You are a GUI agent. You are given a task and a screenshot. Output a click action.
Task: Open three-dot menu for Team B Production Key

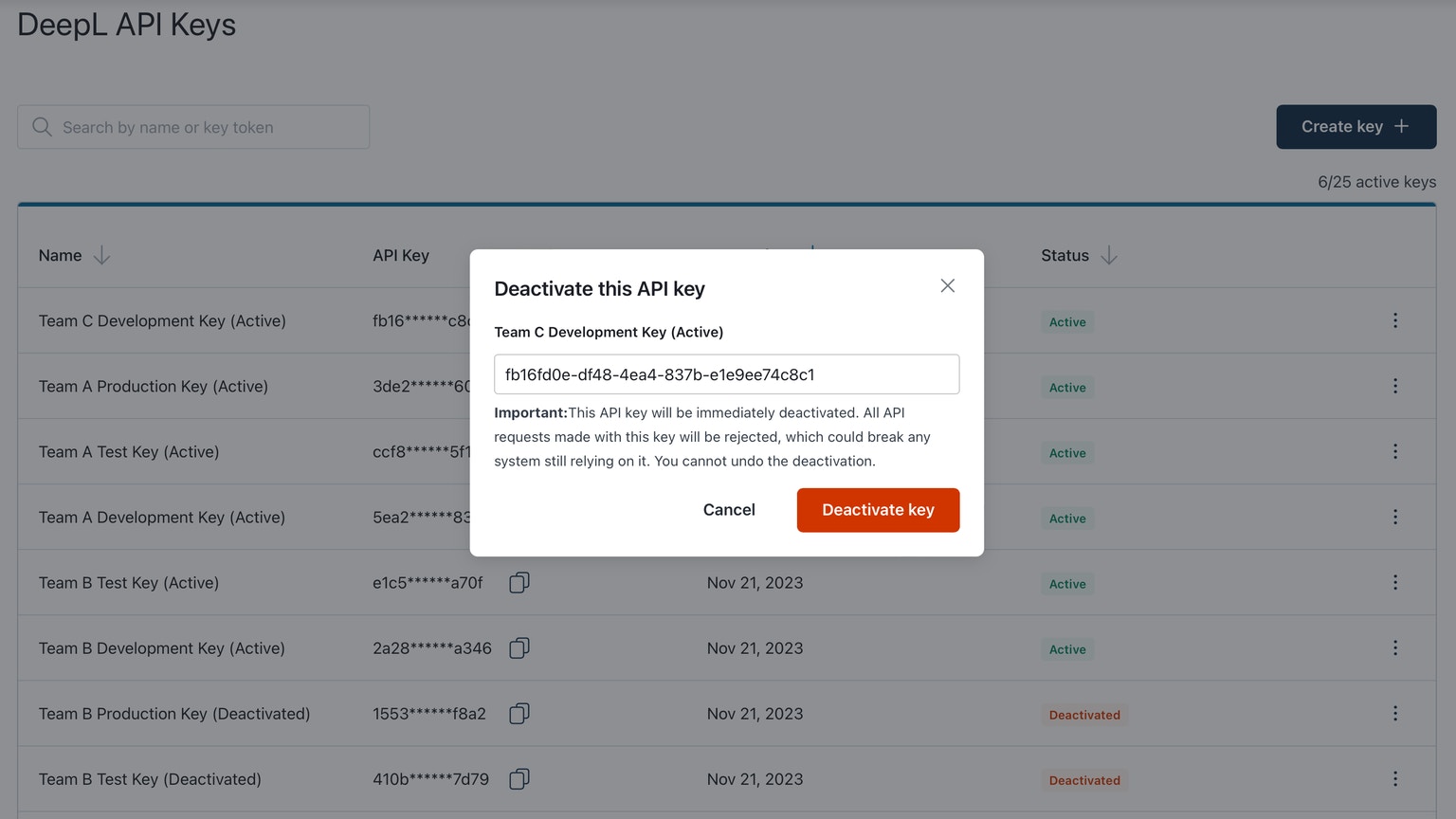click(x=1394, y=713)
